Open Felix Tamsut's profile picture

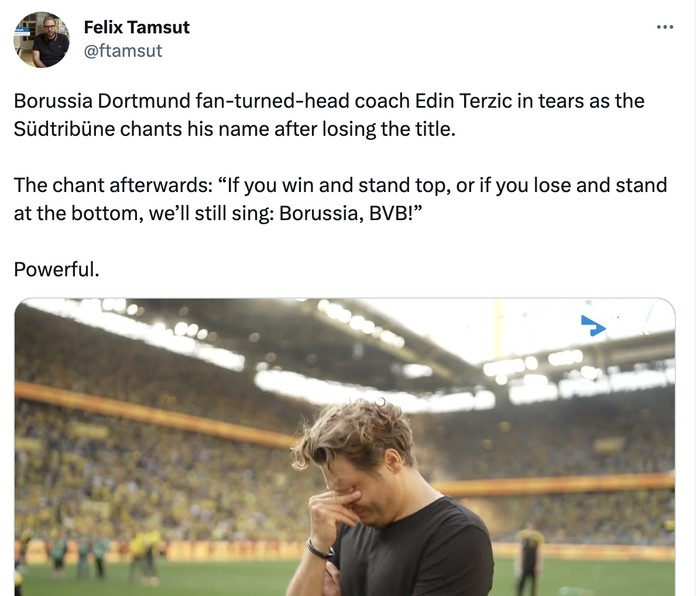pos(41,40)
